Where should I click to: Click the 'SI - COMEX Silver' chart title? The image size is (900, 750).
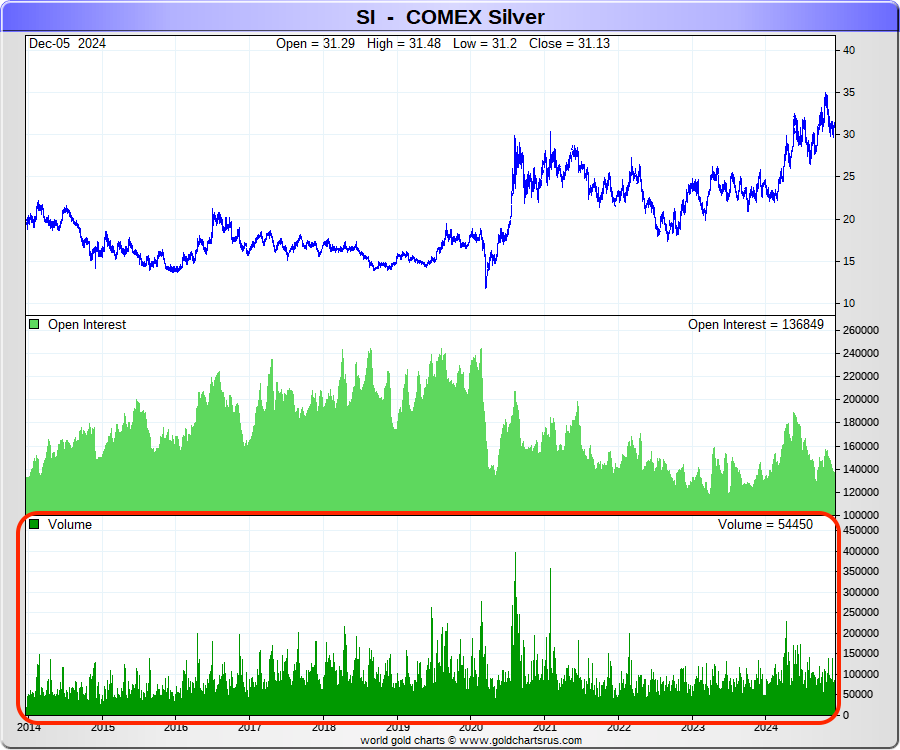click(x=450, y=17)
